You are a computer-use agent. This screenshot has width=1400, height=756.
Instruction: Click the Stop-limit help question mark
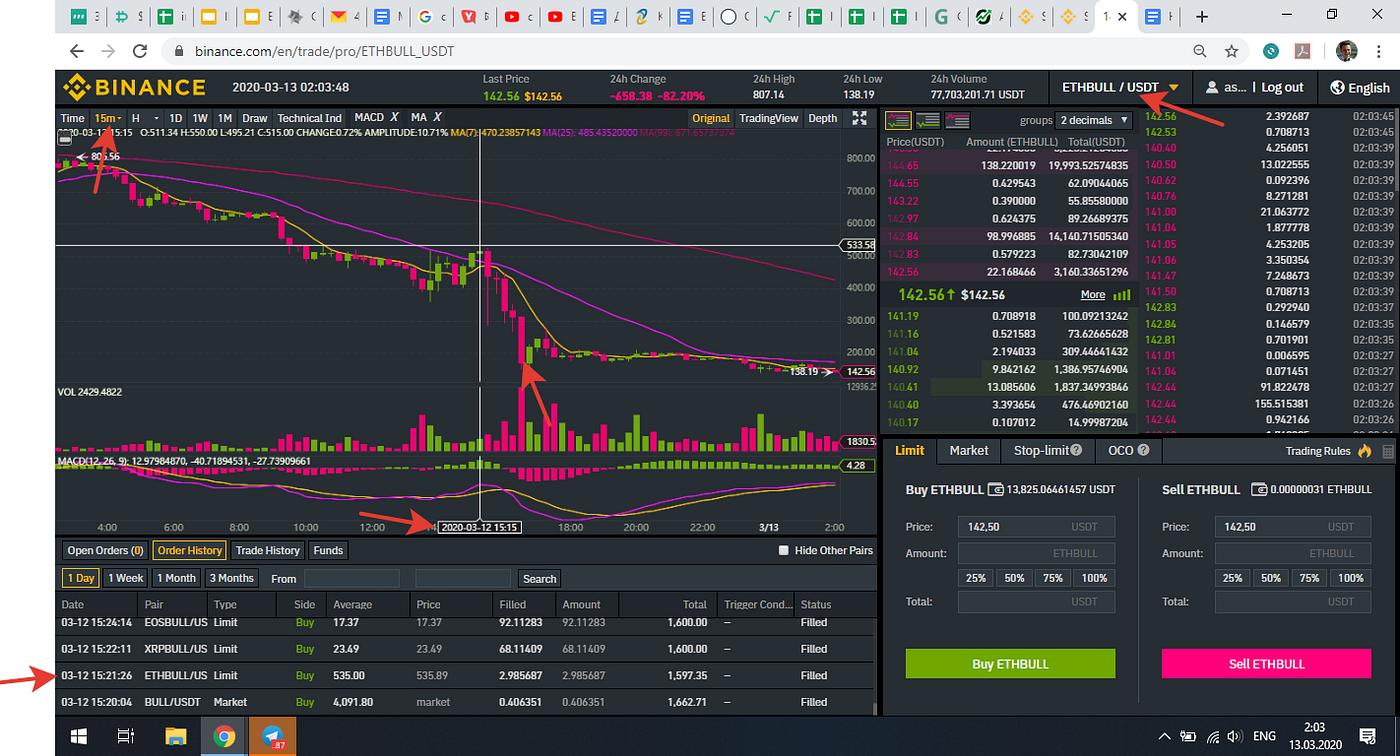coord(1077,451)
